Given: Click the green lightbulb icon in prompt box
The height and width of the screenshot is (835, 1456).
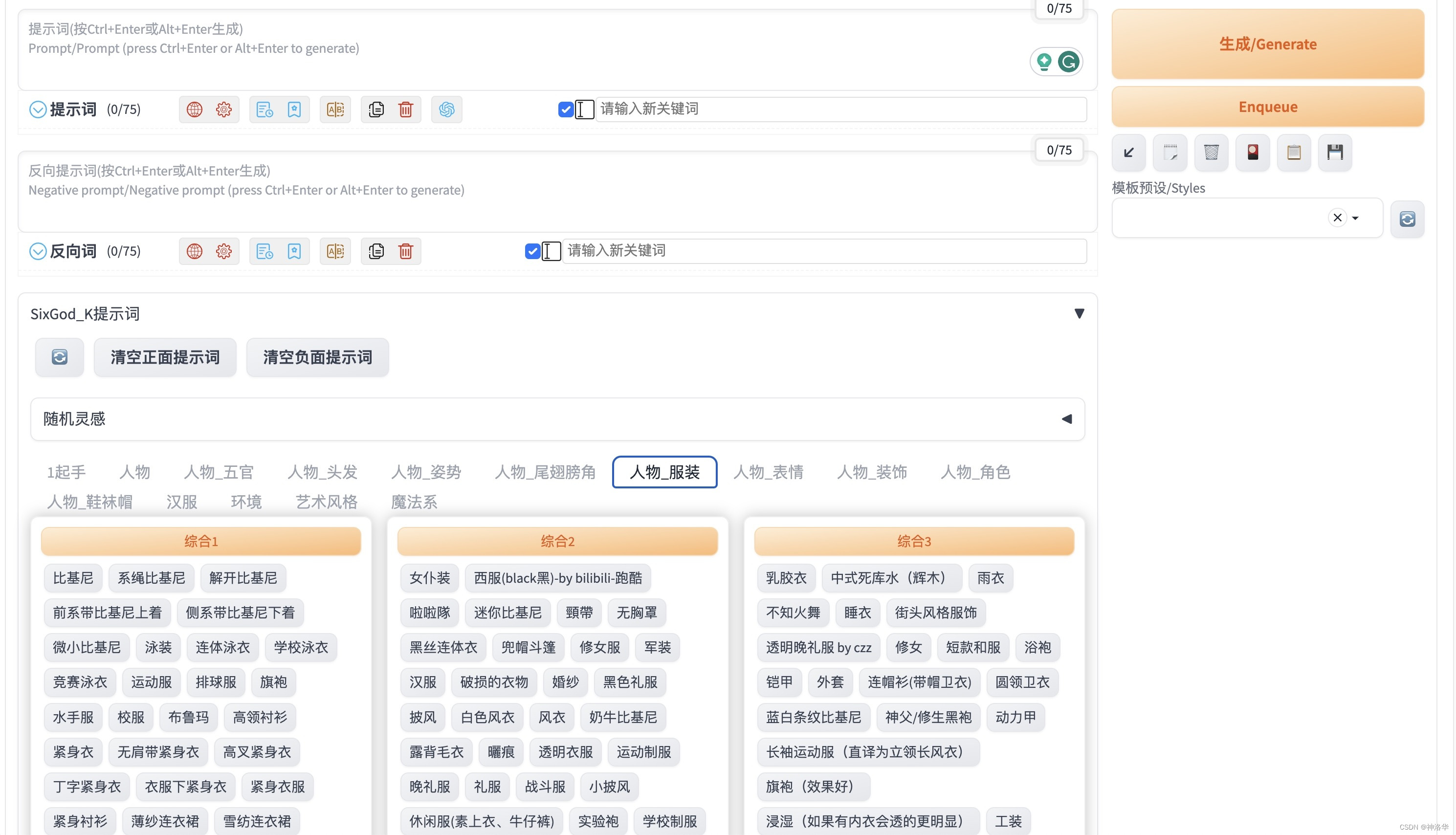Looking at the screenshot, I should [x=1044, y=62].
